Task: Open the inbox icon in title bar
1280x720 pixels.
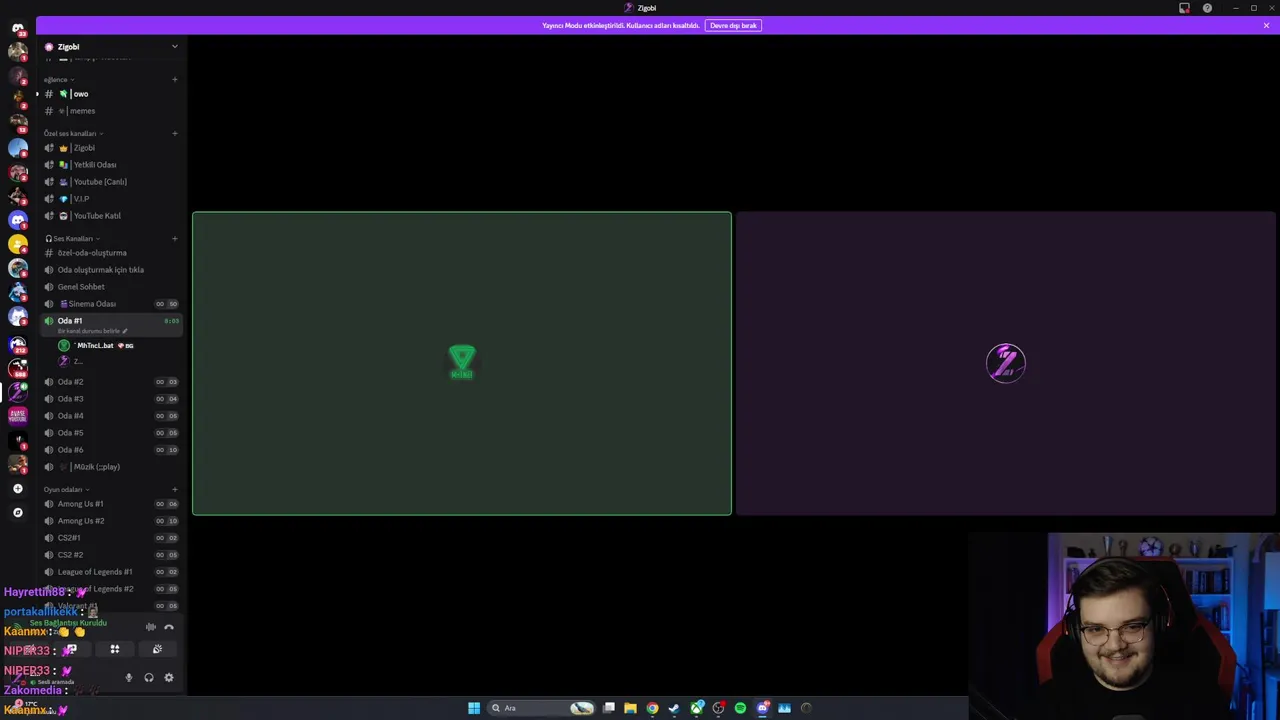Action: [1184, 8]
